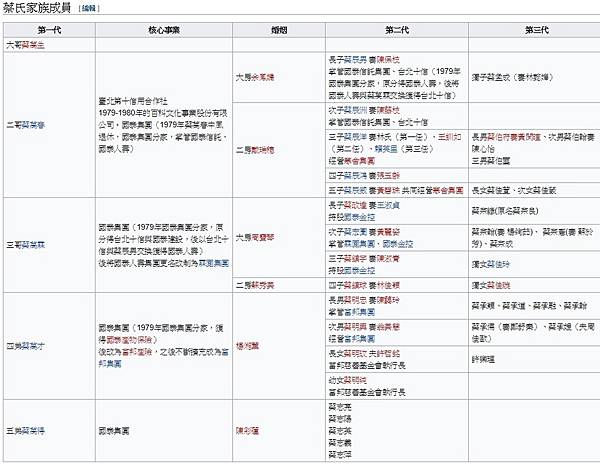
Task: Open 國泰產物保險 red link in 蔡萬才 business cell
Action: (129, 340)
